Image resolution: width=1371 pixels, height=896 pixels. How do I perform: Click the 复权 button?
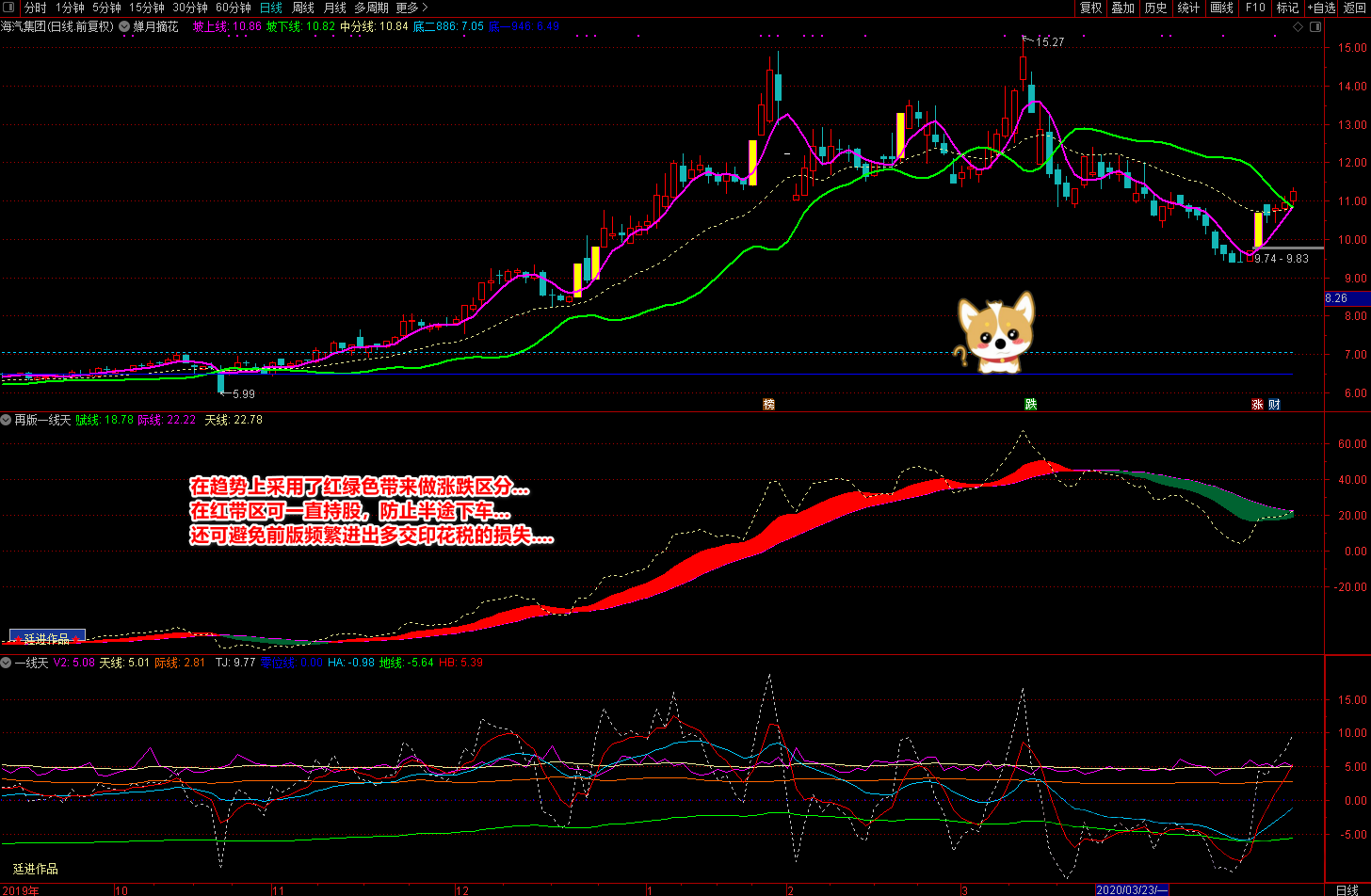[x=1090, y=8]
